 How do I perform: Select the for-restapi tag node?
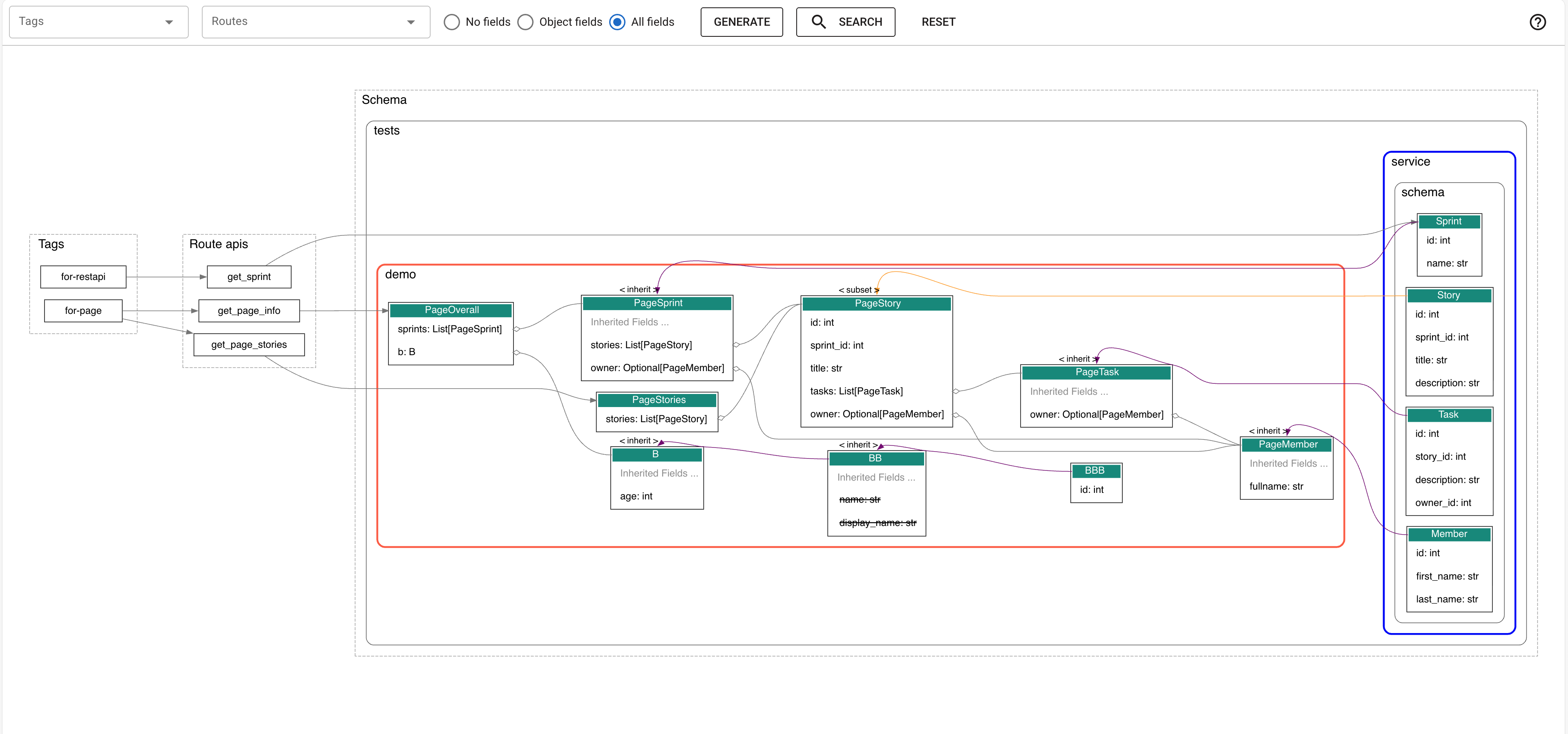click(x=83, y=277)
